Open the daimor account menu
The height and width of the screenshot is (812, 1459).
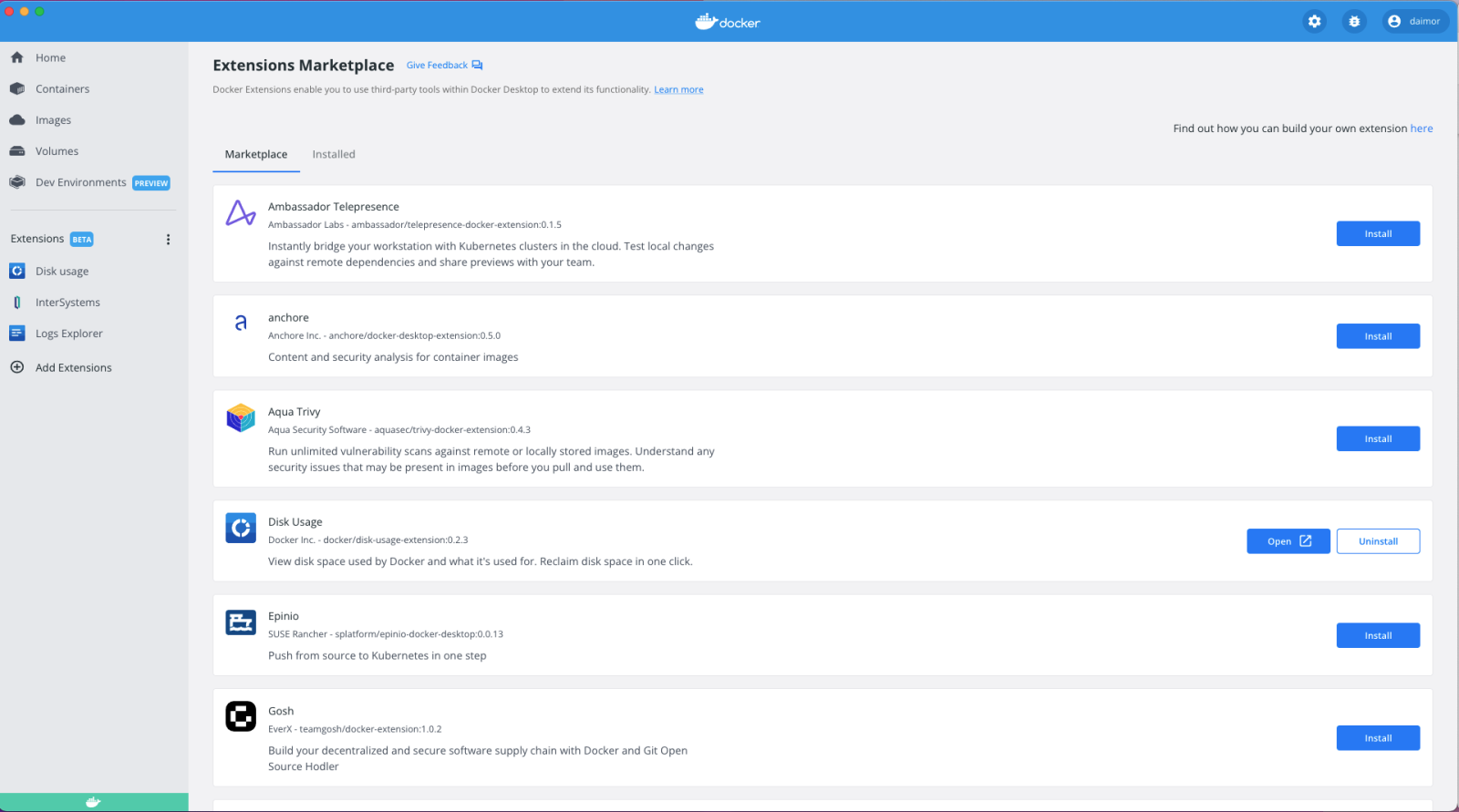click(1415, 21)
